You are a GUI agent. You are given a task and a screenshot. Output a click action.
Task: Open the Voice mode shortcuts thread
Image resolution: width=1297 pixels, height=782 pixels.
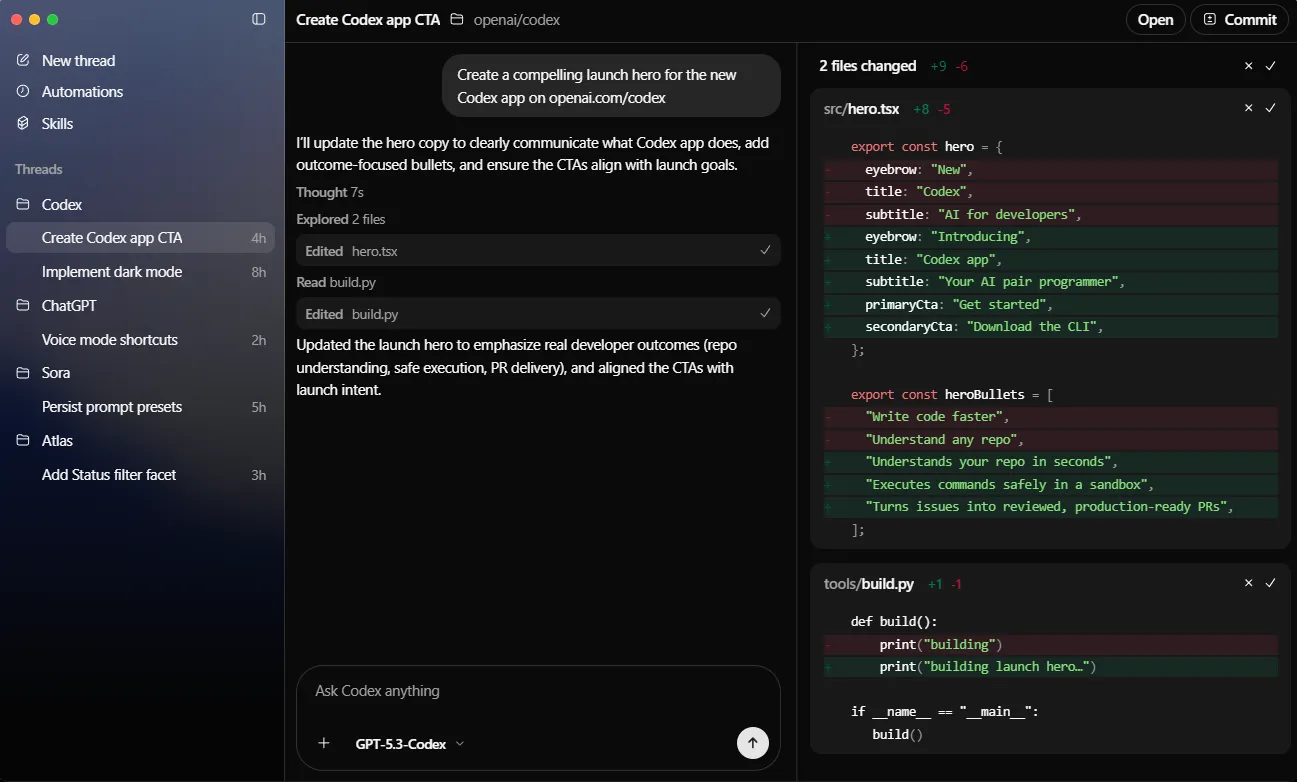click(110, 340)
